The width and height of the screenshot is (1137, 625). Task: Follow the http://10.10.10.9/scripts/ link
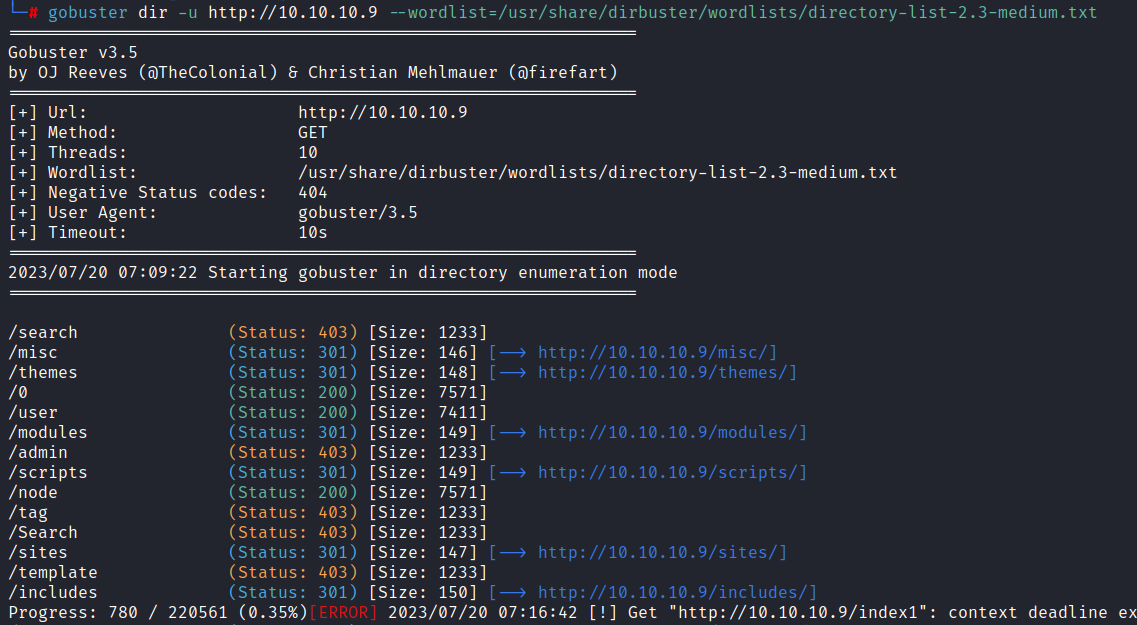672,472
